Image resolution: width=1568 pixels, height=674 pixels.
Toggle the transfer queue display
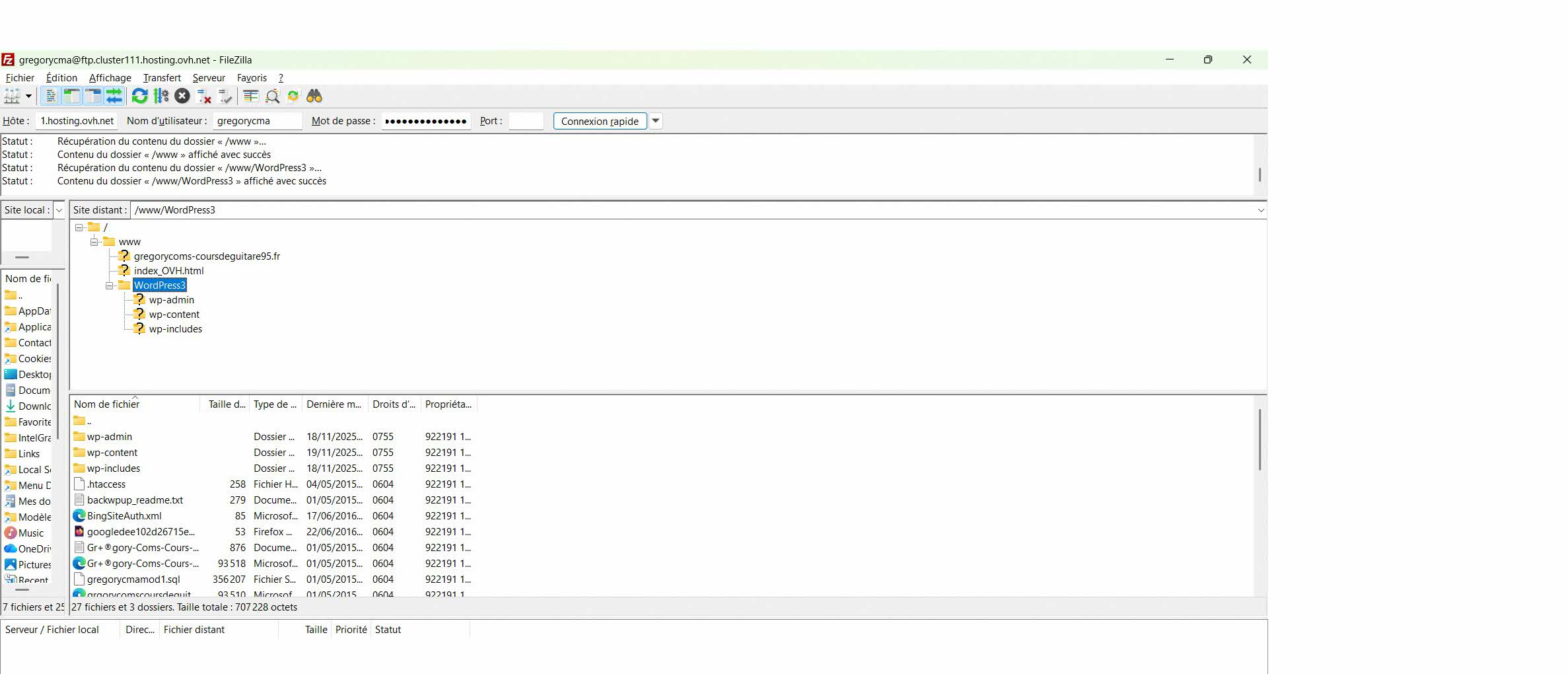point(114,96)
